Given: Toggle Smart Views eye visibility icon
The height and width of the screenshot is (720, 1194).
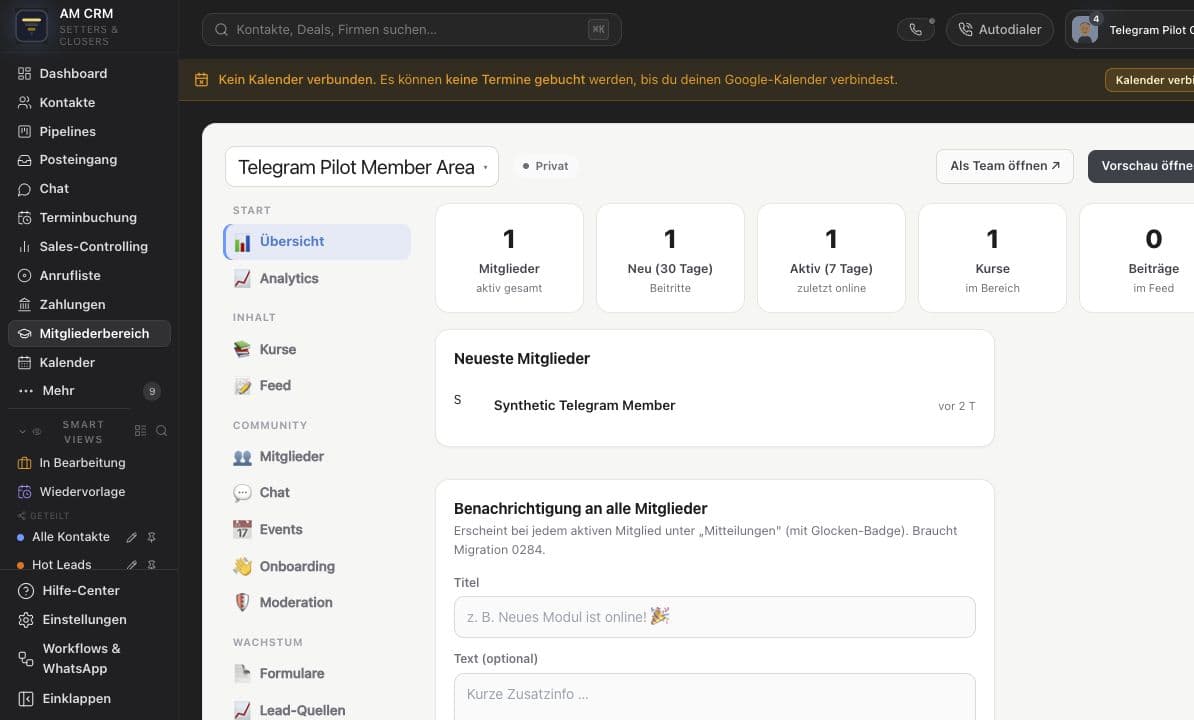Looking at the screenshot, I should (x=37, y=432).
